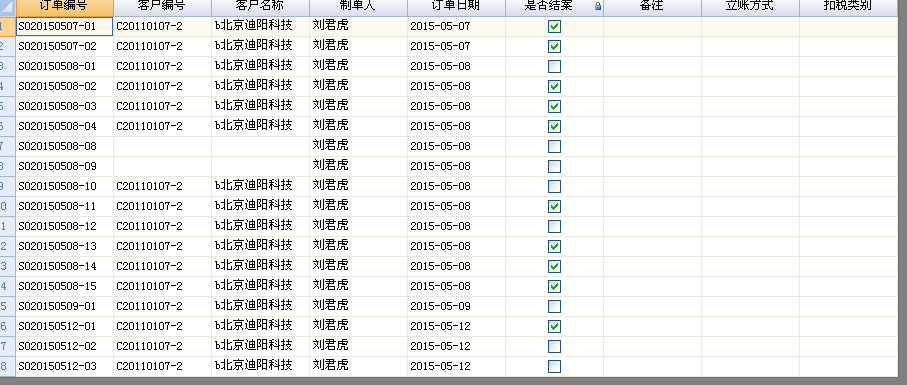Image resolution: width=907 pixels, height=385 pixels.
Task: Click the 客户编号 column header
Action: pos(163,7)
